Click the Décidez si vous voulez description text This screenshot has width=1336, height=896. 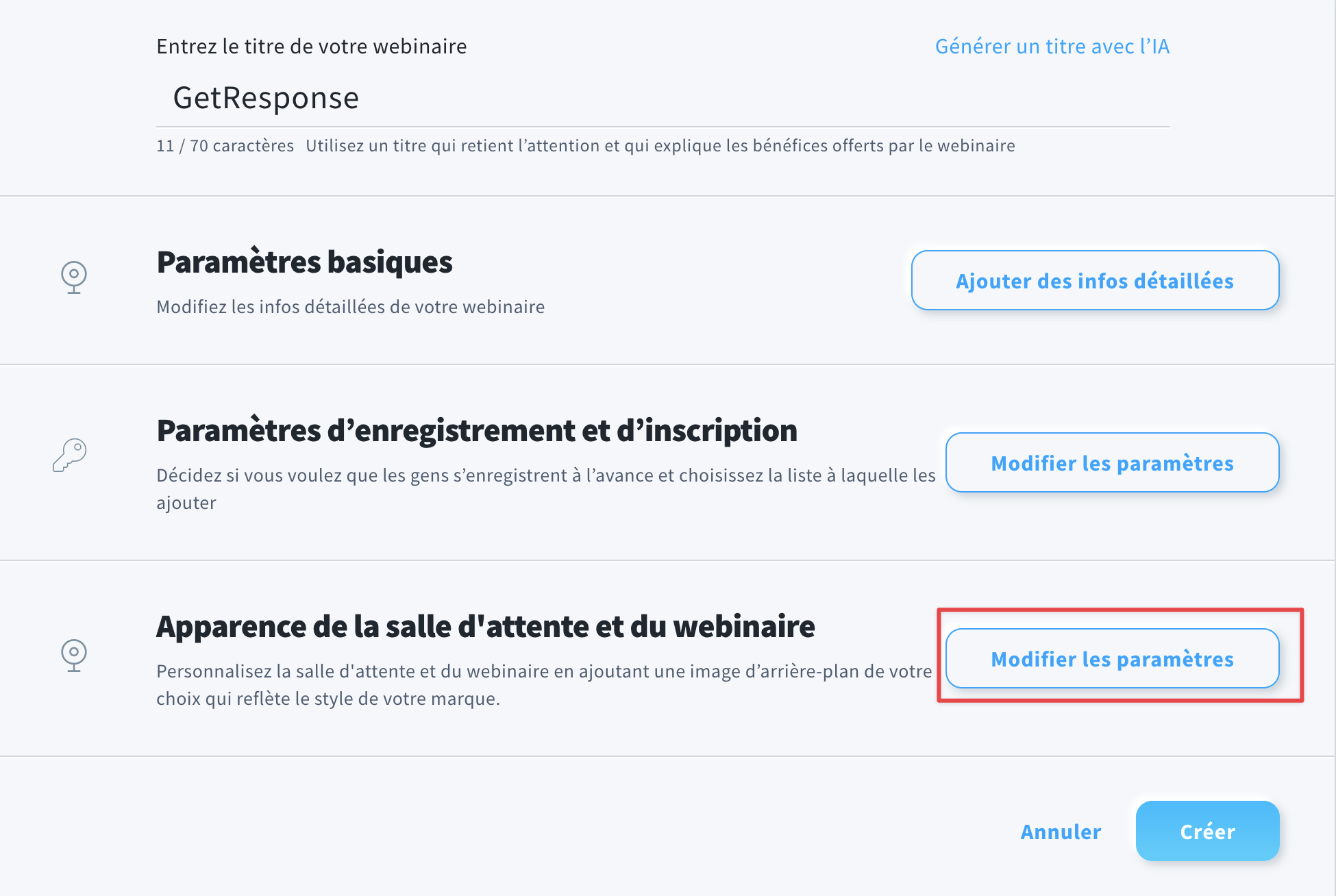click(546, 488)
